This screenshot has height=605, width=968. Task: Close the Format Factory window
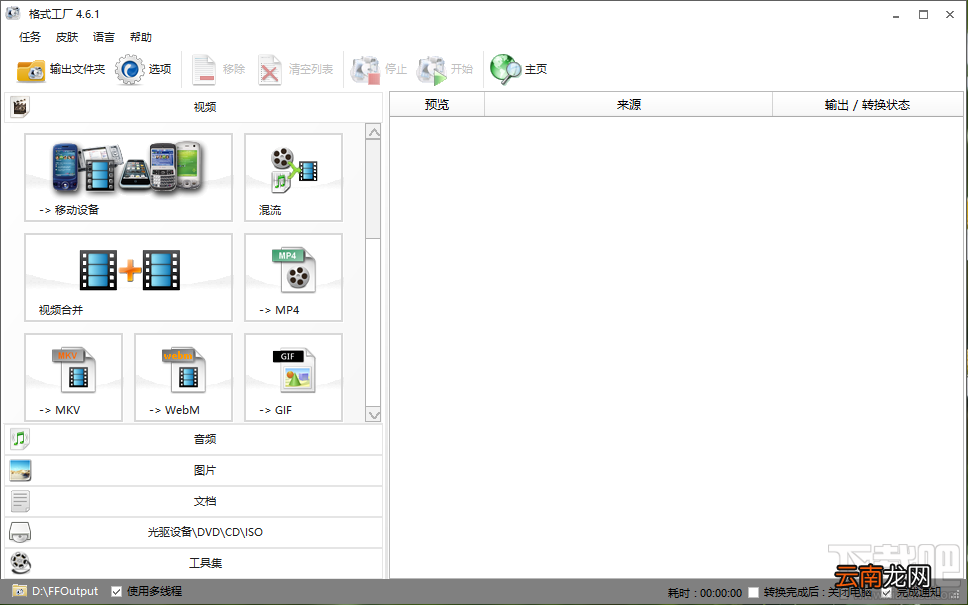[950, 15]
